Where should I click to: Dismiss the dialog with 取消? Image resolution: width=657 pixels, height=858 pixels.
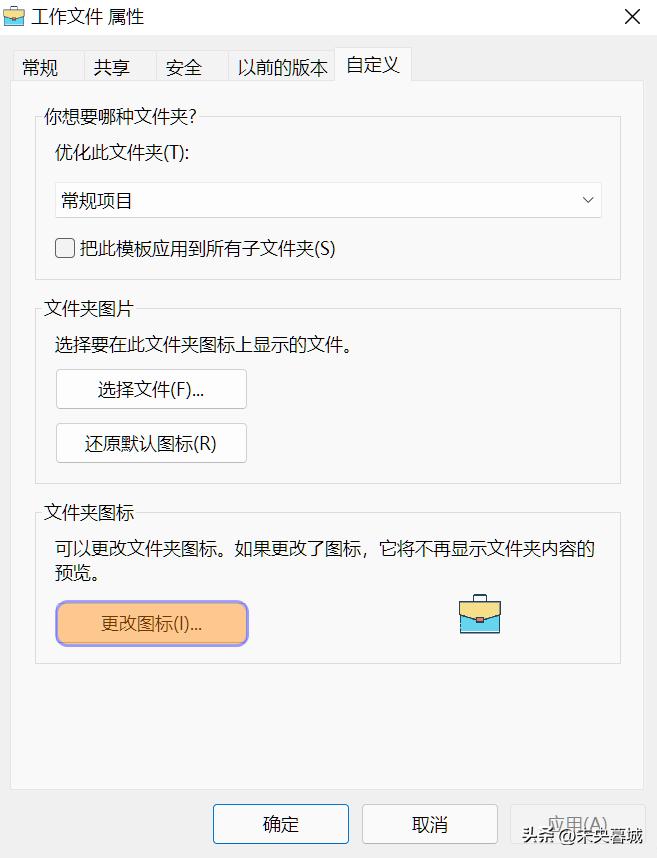tap(429, 824)
